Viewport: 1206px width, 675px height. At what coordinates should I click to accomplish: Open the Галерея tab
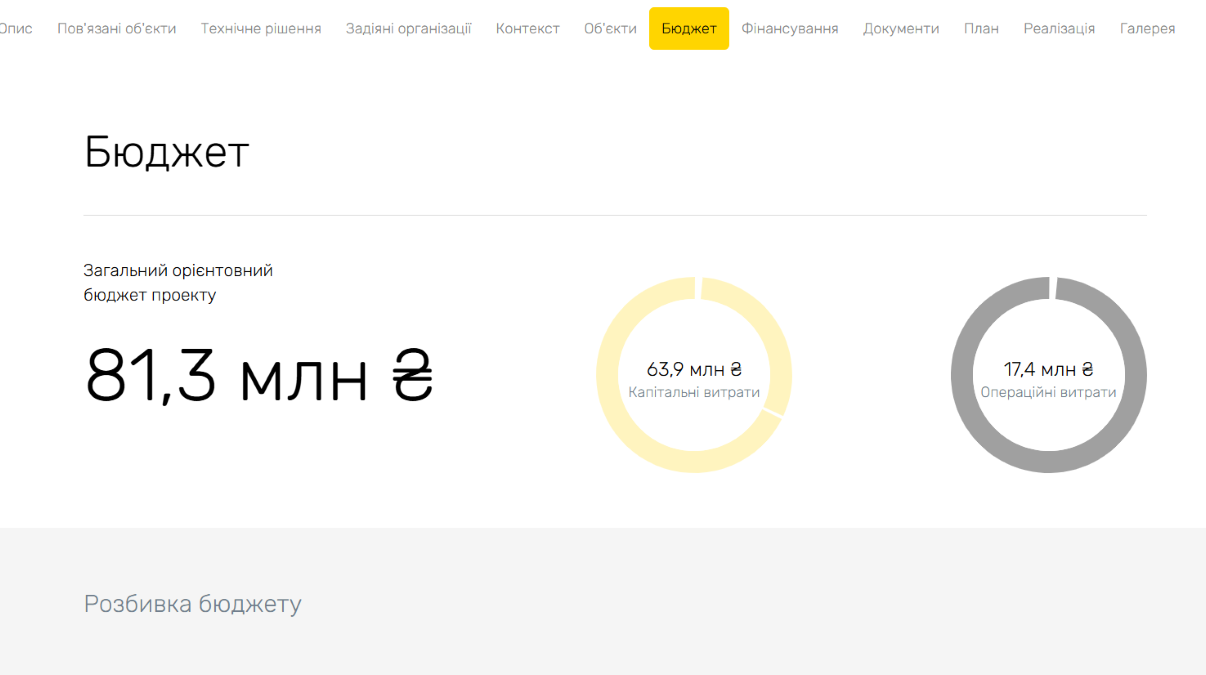click(1147, 29)
